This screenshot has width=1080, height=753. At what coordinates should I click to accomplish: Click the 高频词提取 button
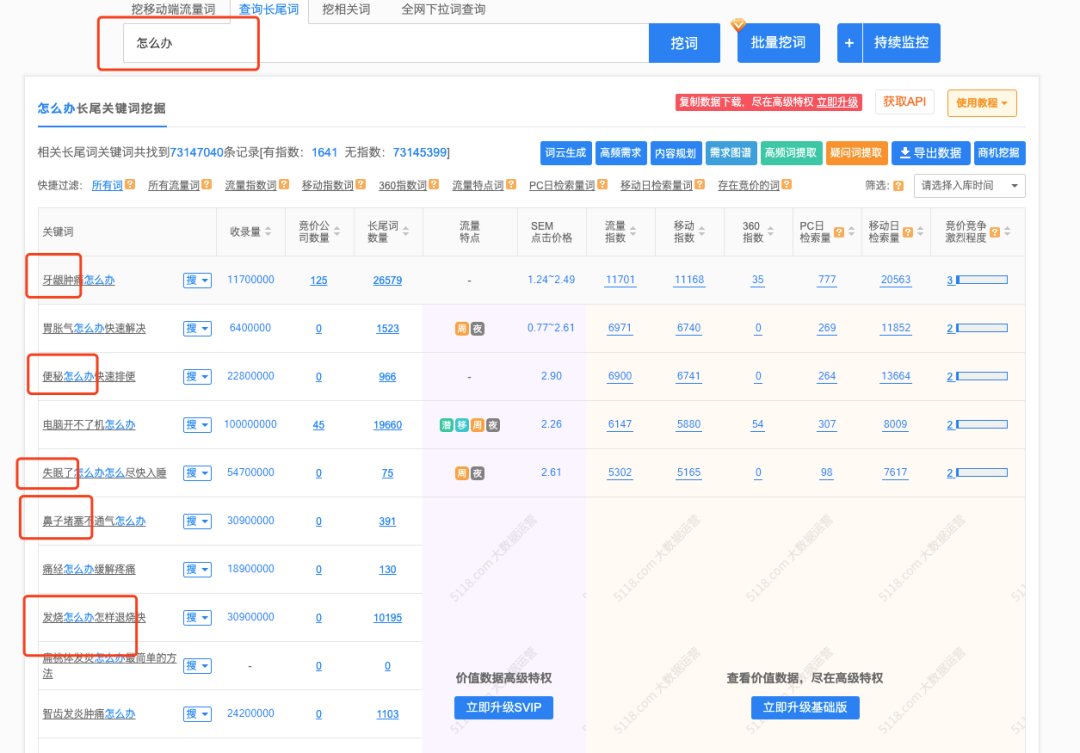click(x=791, y=153)
